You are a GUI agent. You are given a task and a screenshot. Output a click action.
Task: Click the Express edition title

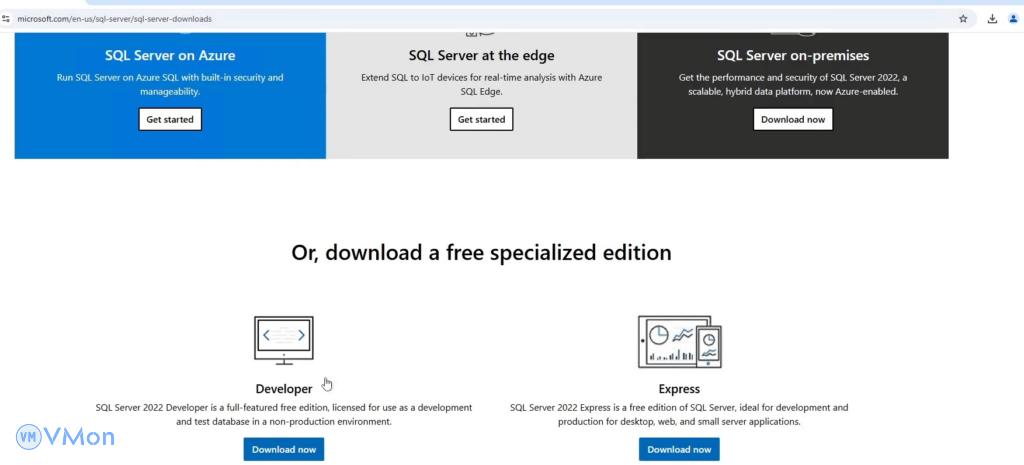(x=679, y=389)
